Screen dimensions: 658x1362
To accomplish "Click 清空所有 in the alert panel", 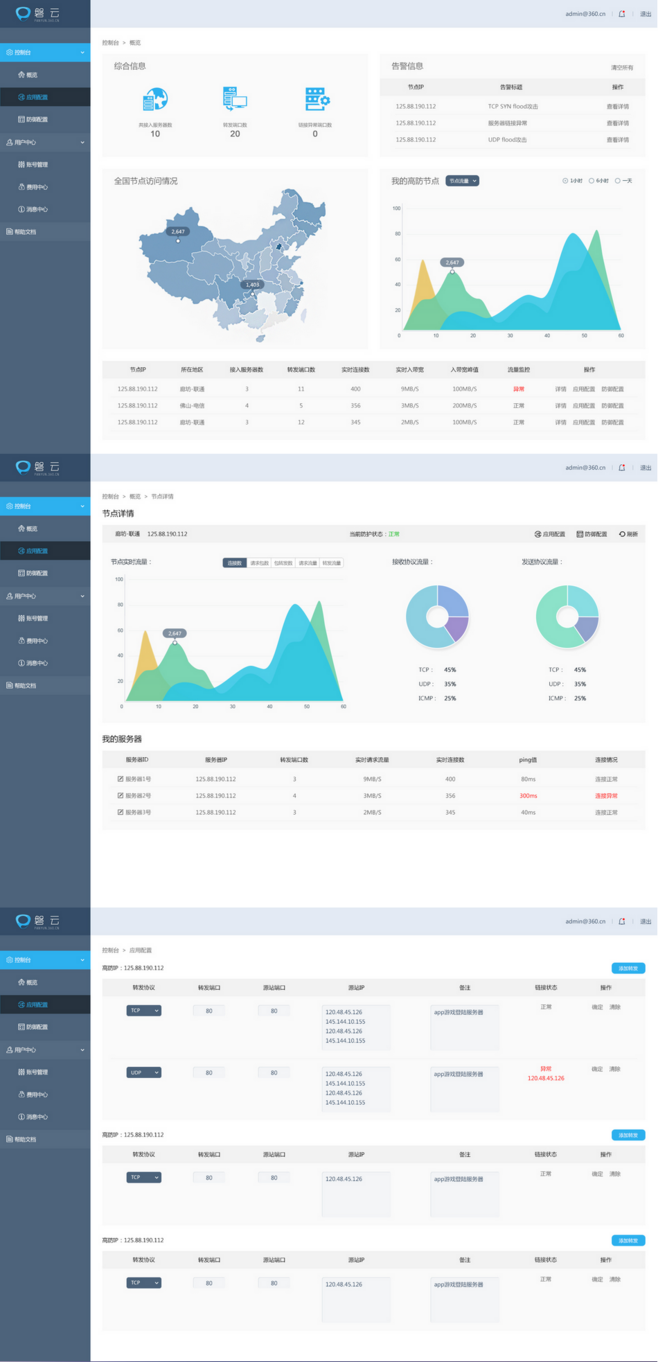I will click(622, 68).
